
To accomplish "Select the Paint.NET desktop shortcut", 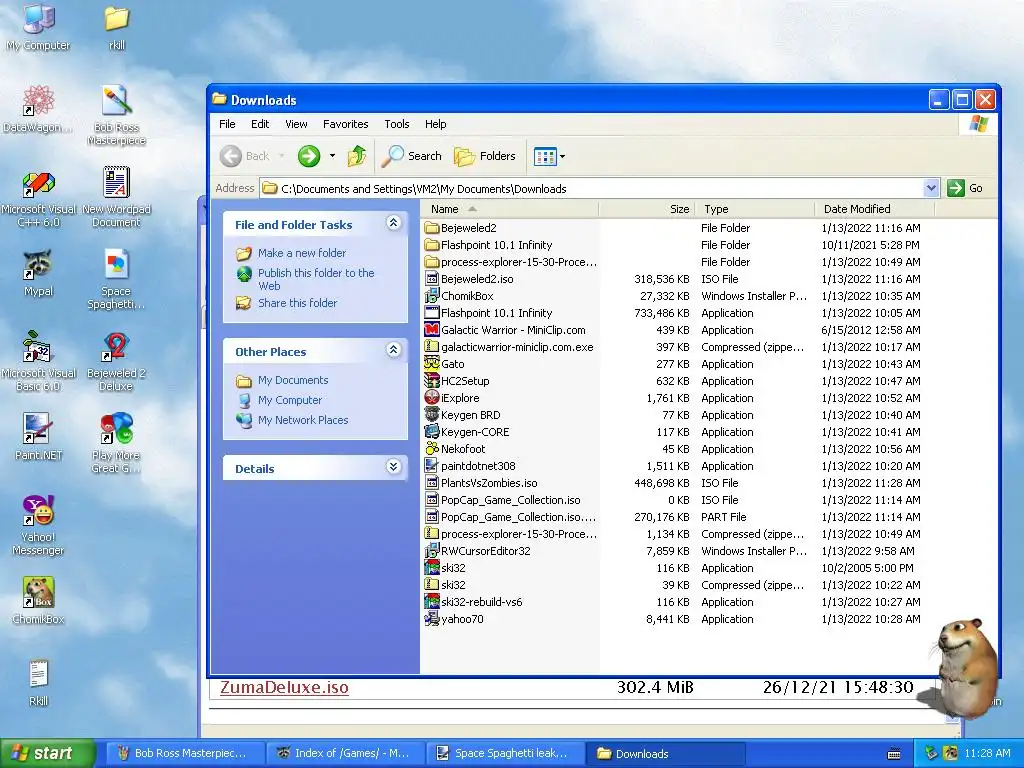I will 39,437.
